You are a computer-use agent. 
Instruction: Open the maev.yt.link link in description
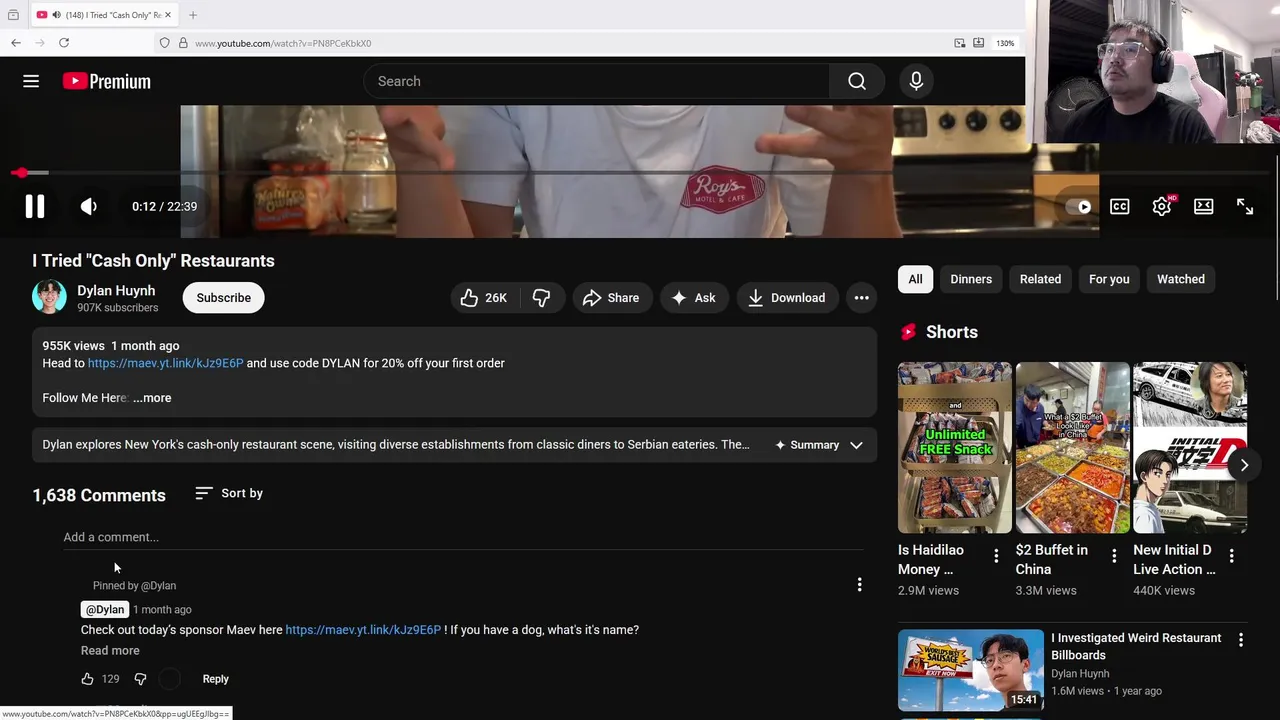tap(165, 363)
